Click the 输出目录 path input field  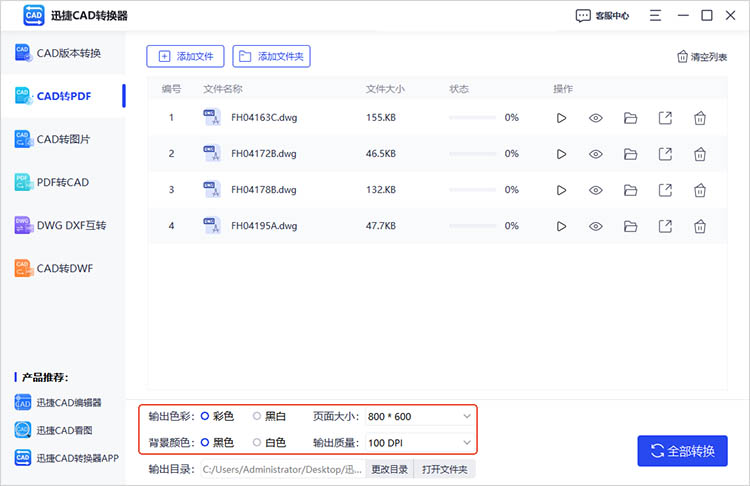click(x=283, y=469)
